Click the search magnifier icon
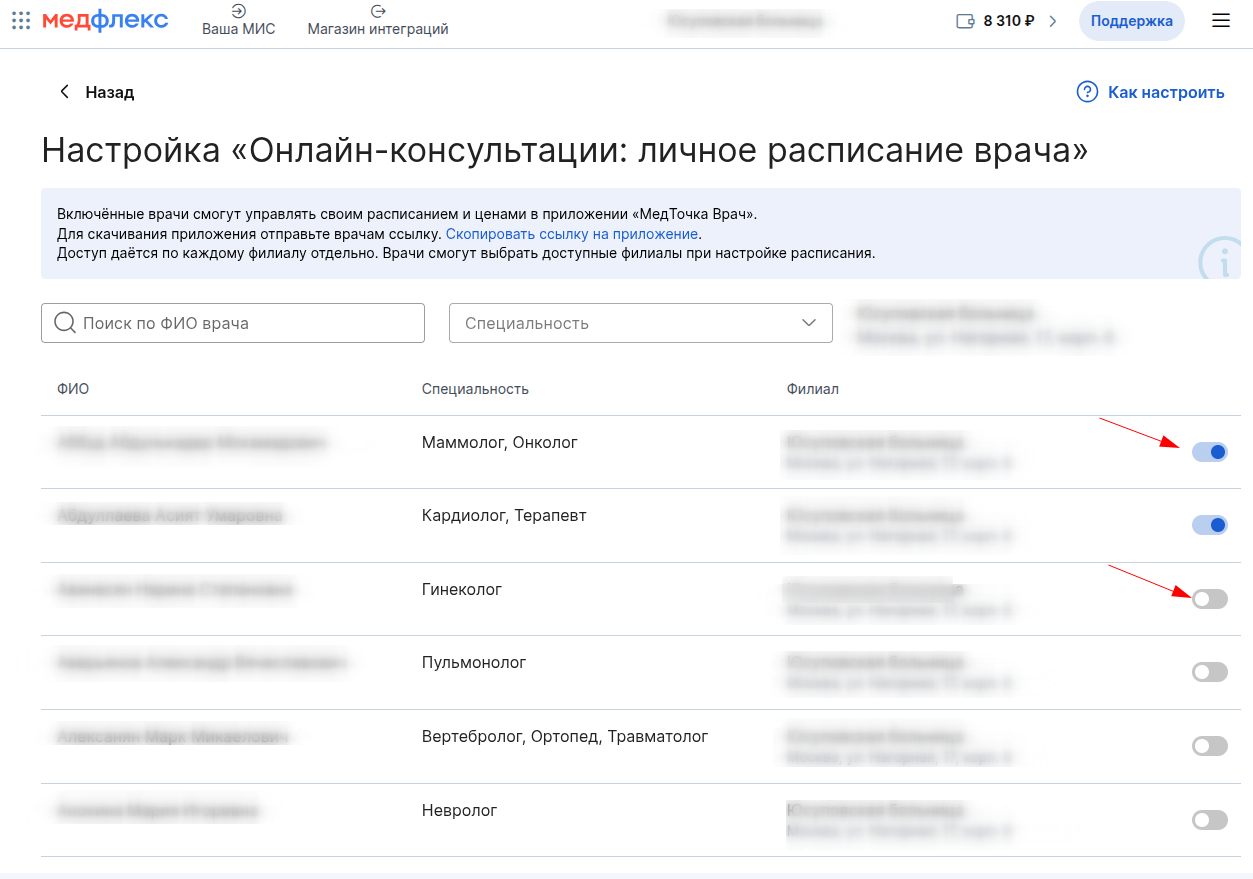Viewport: 1253px width, 879px height. click(x=65, y=323)
